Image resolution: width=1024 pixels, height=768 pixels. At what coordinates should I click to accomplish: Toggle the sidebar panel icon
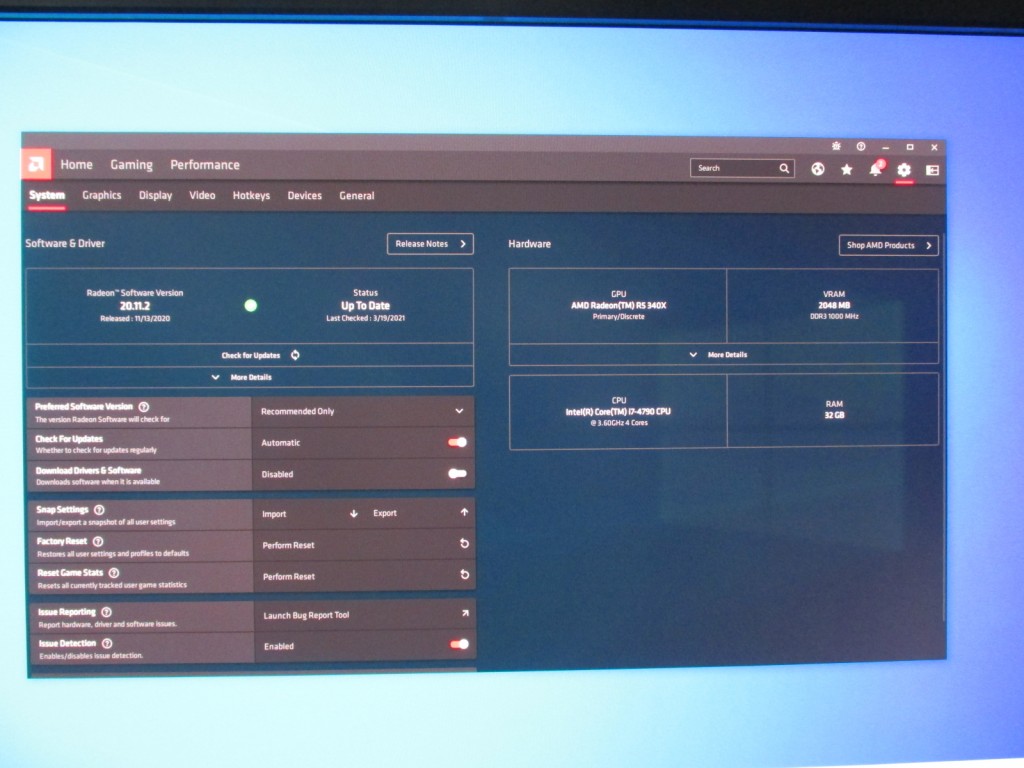[933, 170]
